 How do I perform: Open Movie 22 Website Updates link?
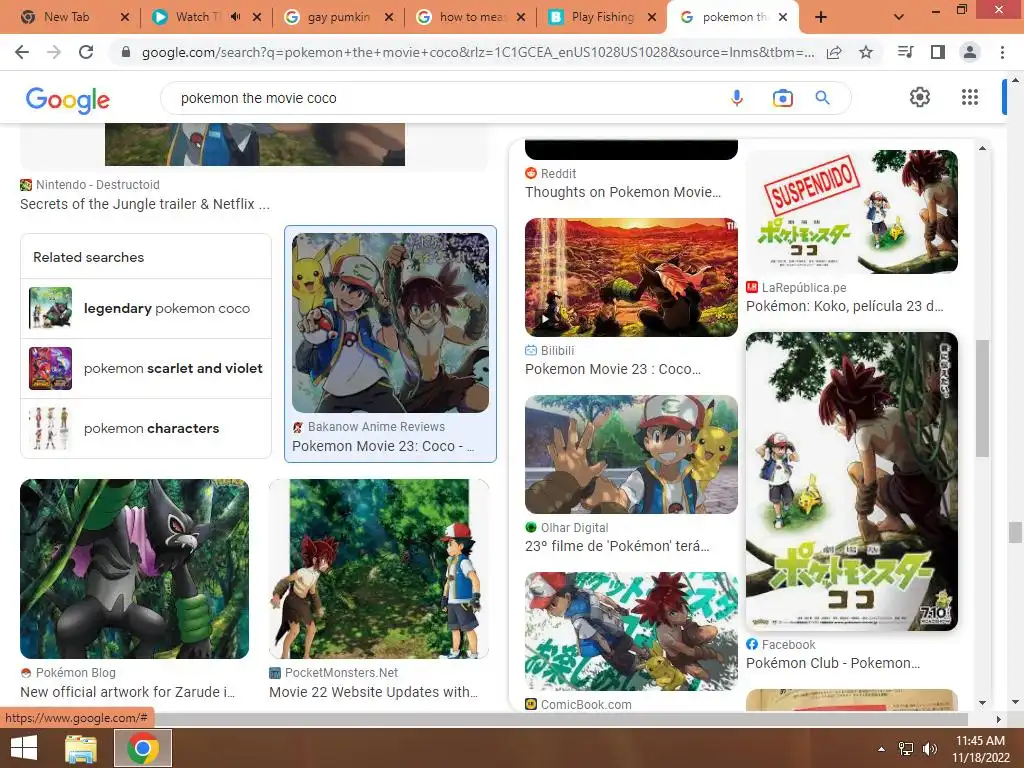click(373, 692)
